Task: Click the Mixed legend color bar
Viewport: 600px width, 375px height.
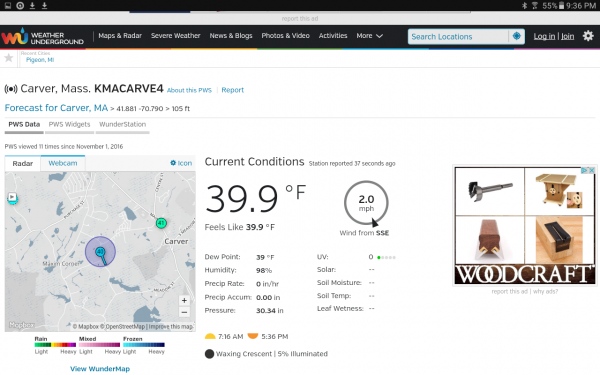Action: click(99, 345)
